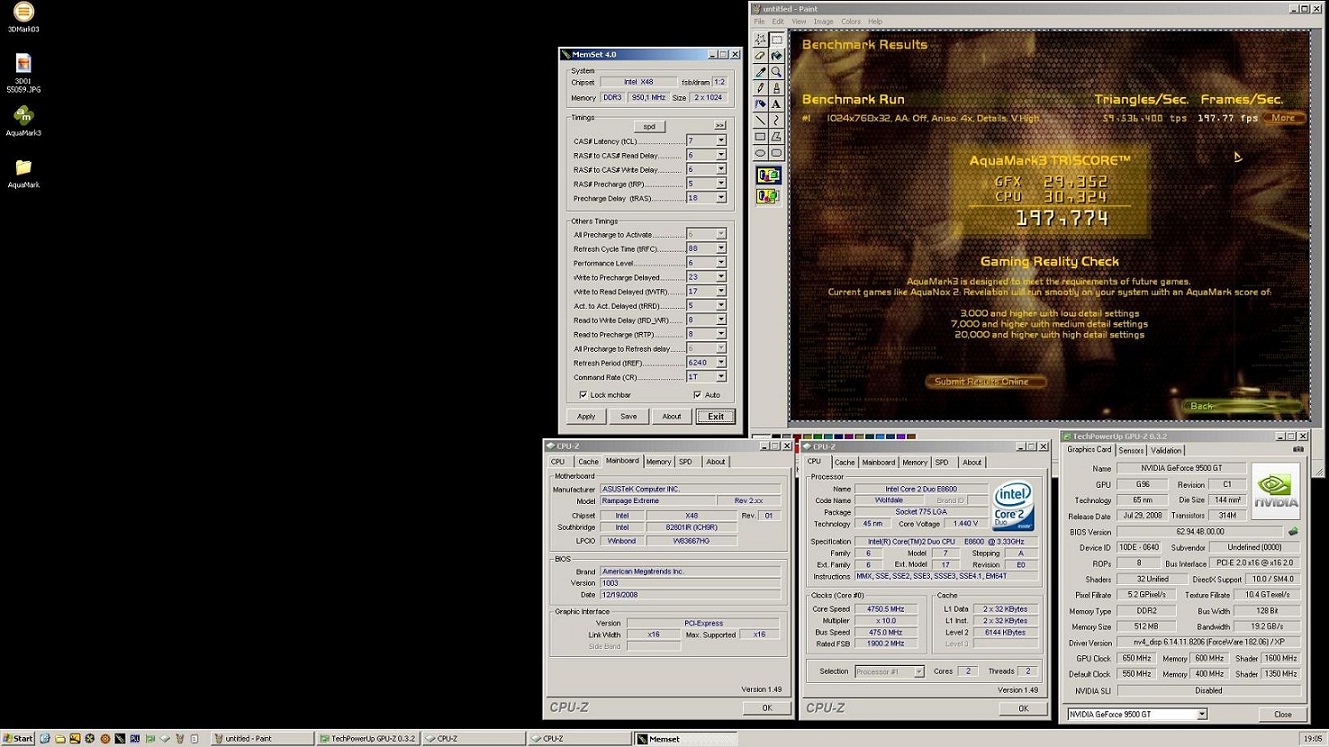Toggle the Auto checkbox in MemSet
Screen dimensions: 1329x747
(697, 395)
